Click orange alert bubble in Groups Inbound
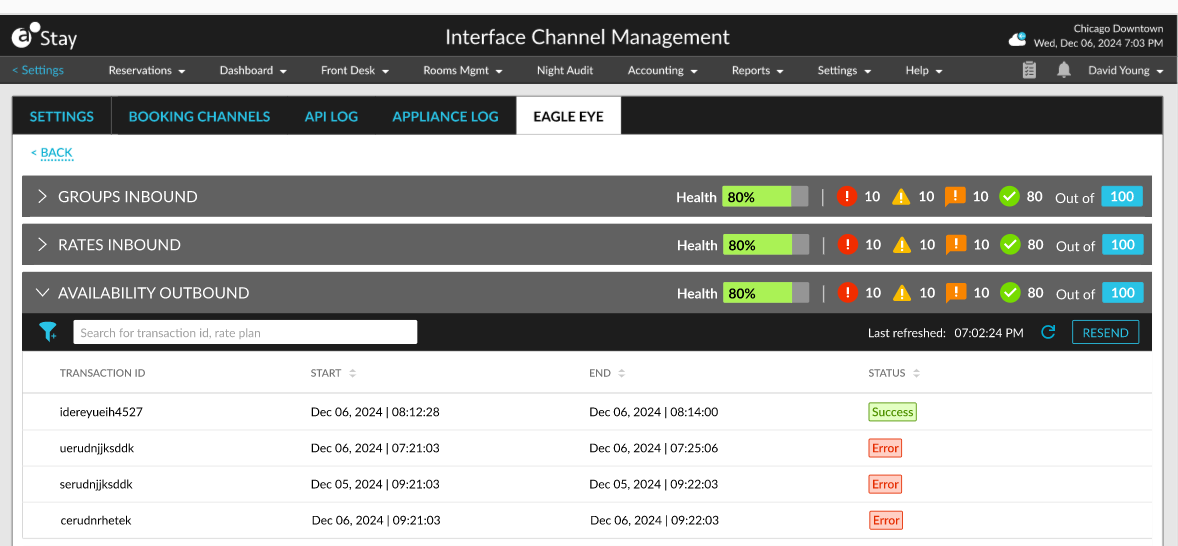 (955, 198)
